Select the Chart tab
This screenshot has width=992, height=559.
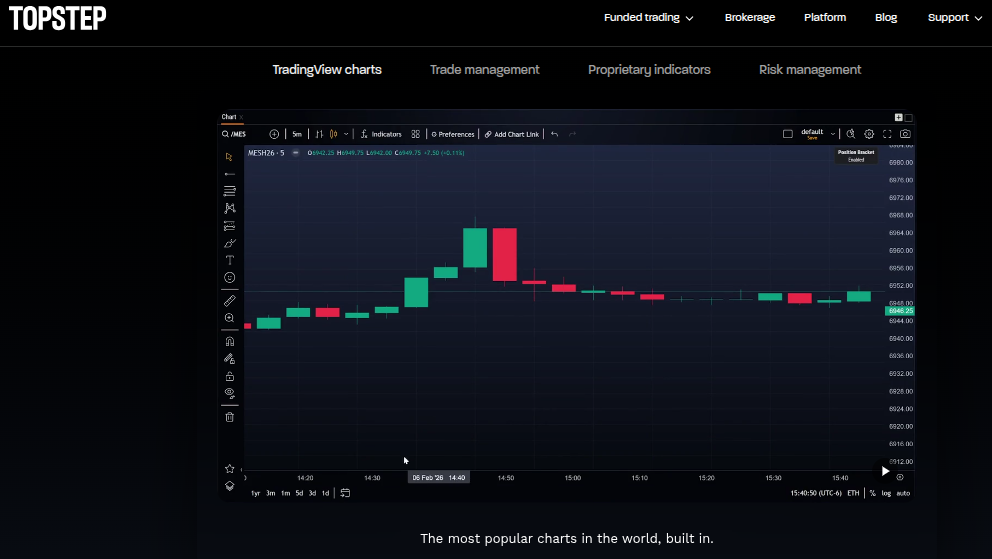228,117
